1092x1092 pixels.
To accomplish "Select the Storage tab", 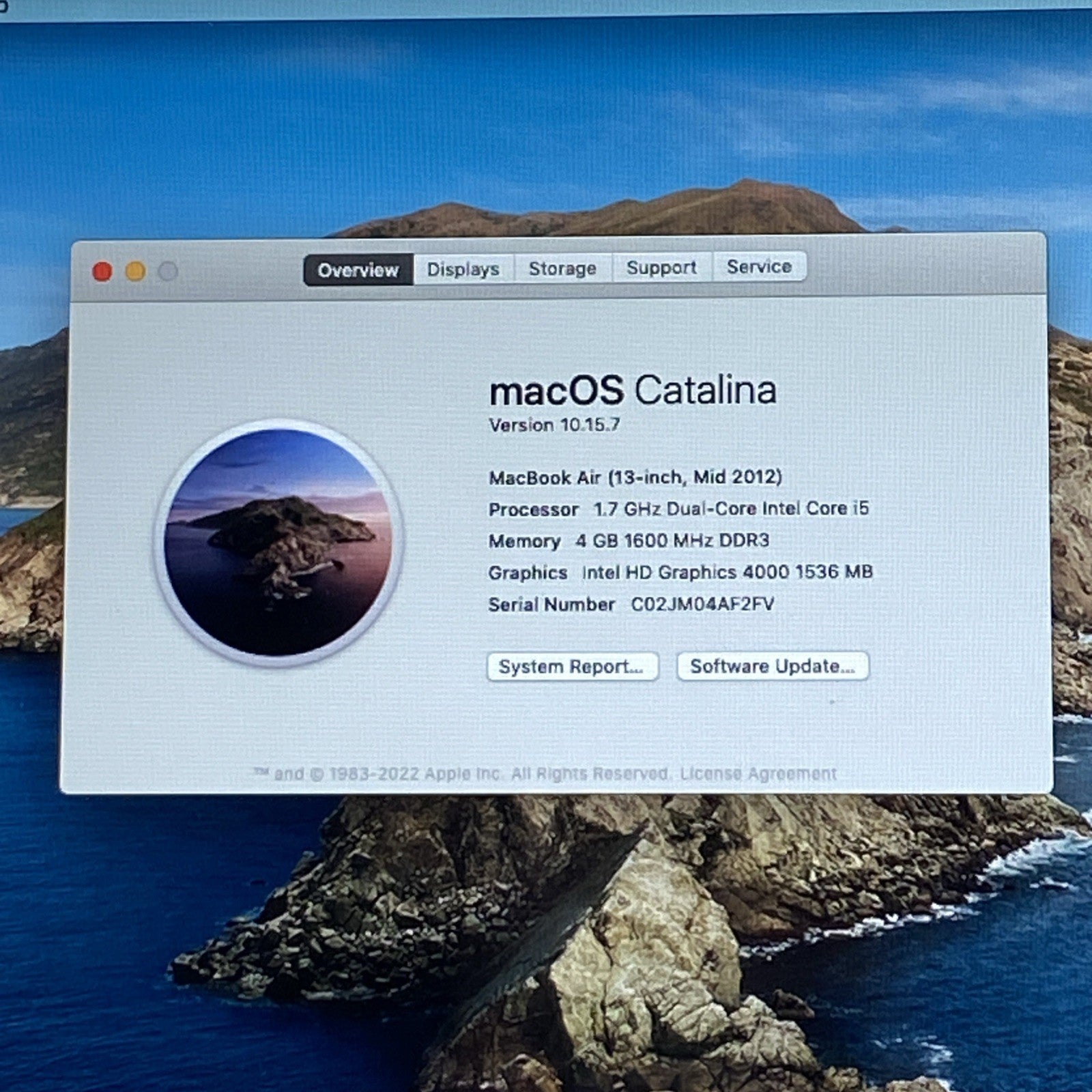I will pos(562,268).
